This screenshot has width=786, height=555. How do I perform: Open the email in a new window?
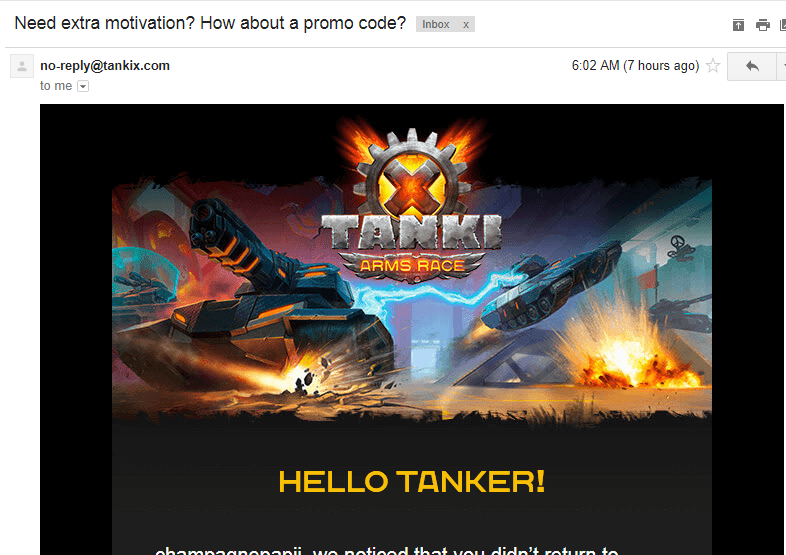click(x=782, y=25)
